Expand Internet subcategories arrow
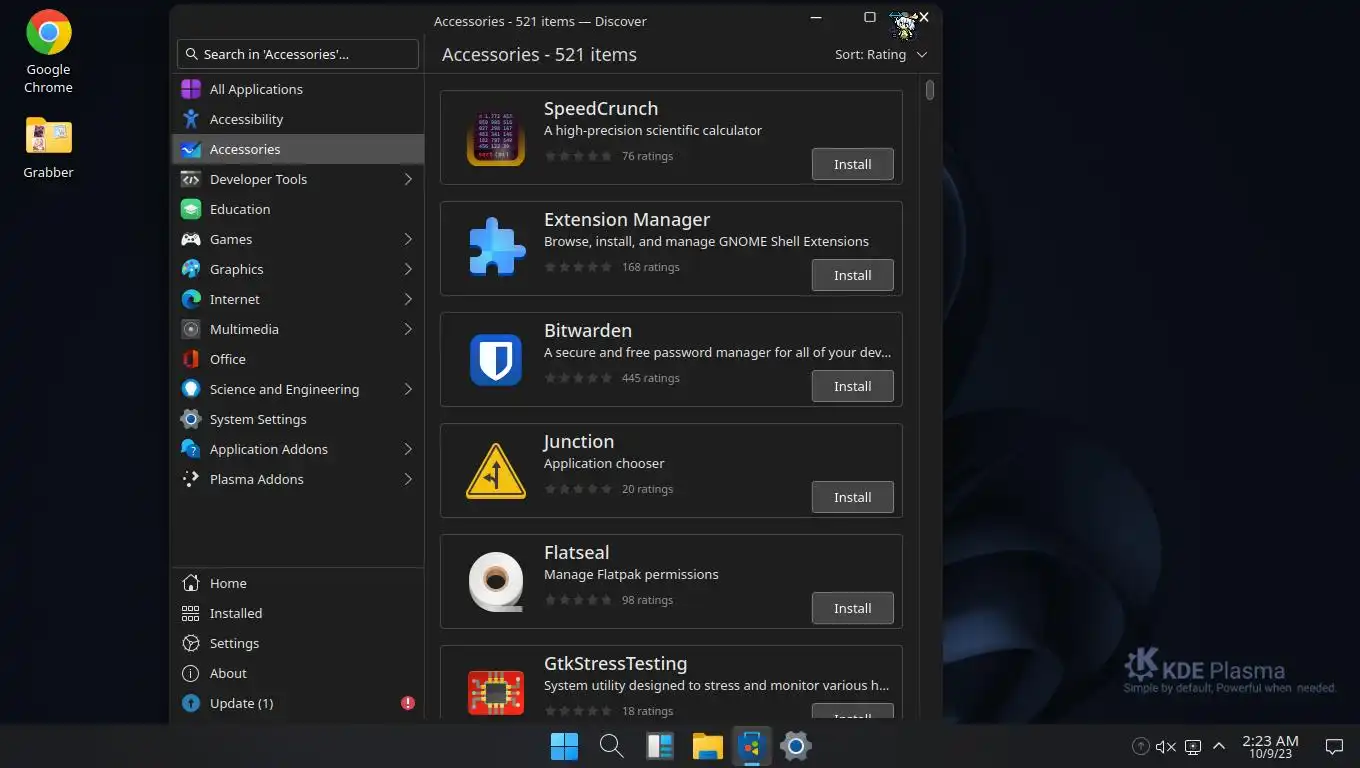 (x=408, y=299)
